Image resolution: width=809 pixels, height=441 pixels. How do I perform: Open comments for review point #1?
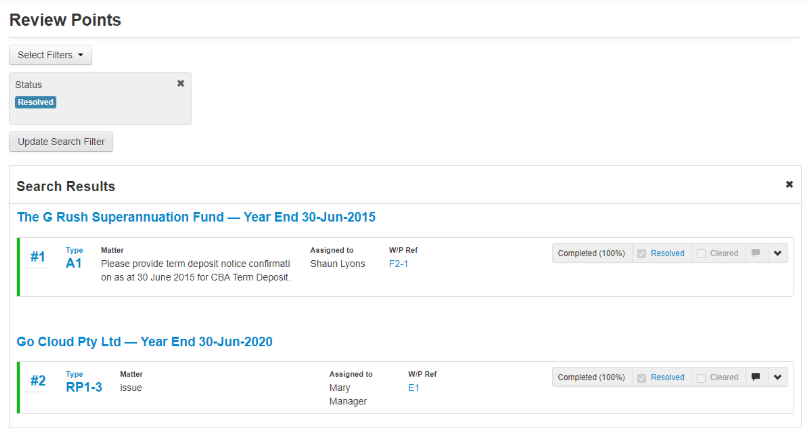click(x=757, y=253)
